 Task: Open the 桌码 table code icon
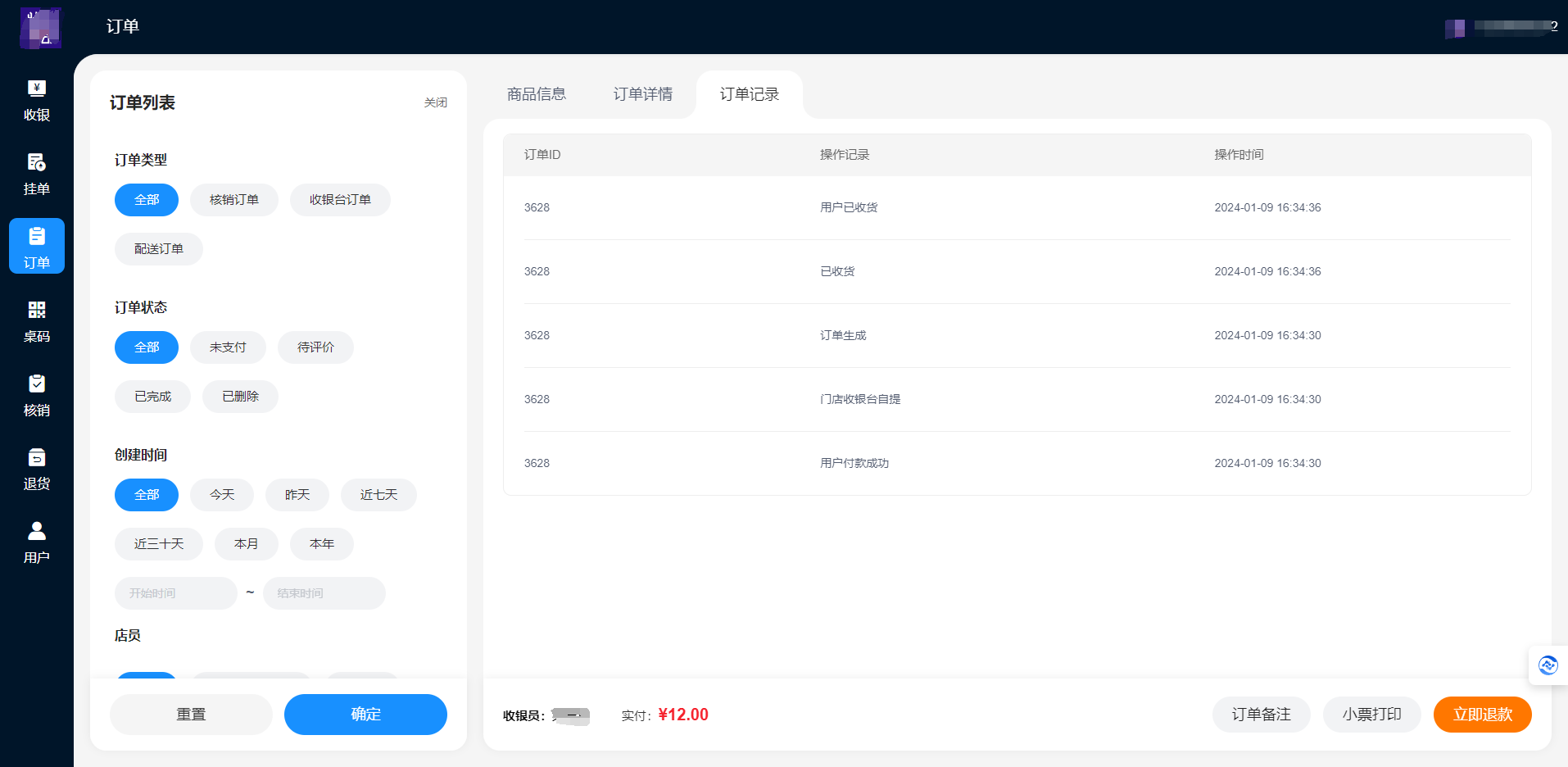point(37,321)
